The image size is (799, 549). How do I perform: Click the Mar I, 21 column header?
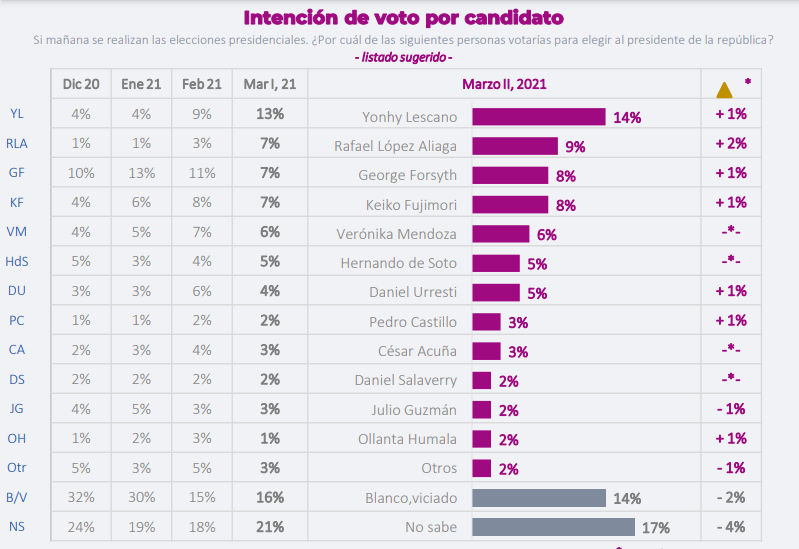coord(270,84)
